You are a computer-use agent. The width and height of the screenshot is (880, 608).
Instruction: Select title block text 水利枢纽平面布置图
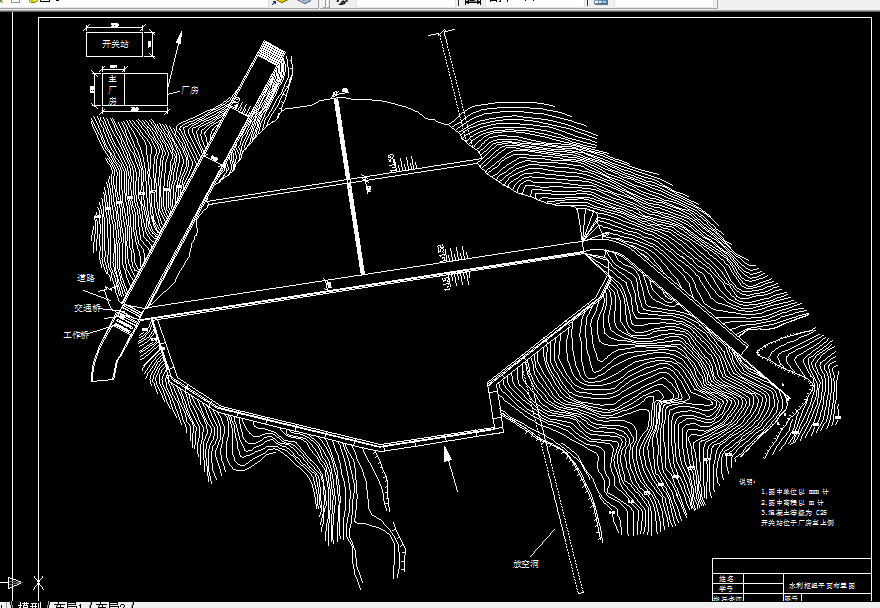[x=822, y=586]
